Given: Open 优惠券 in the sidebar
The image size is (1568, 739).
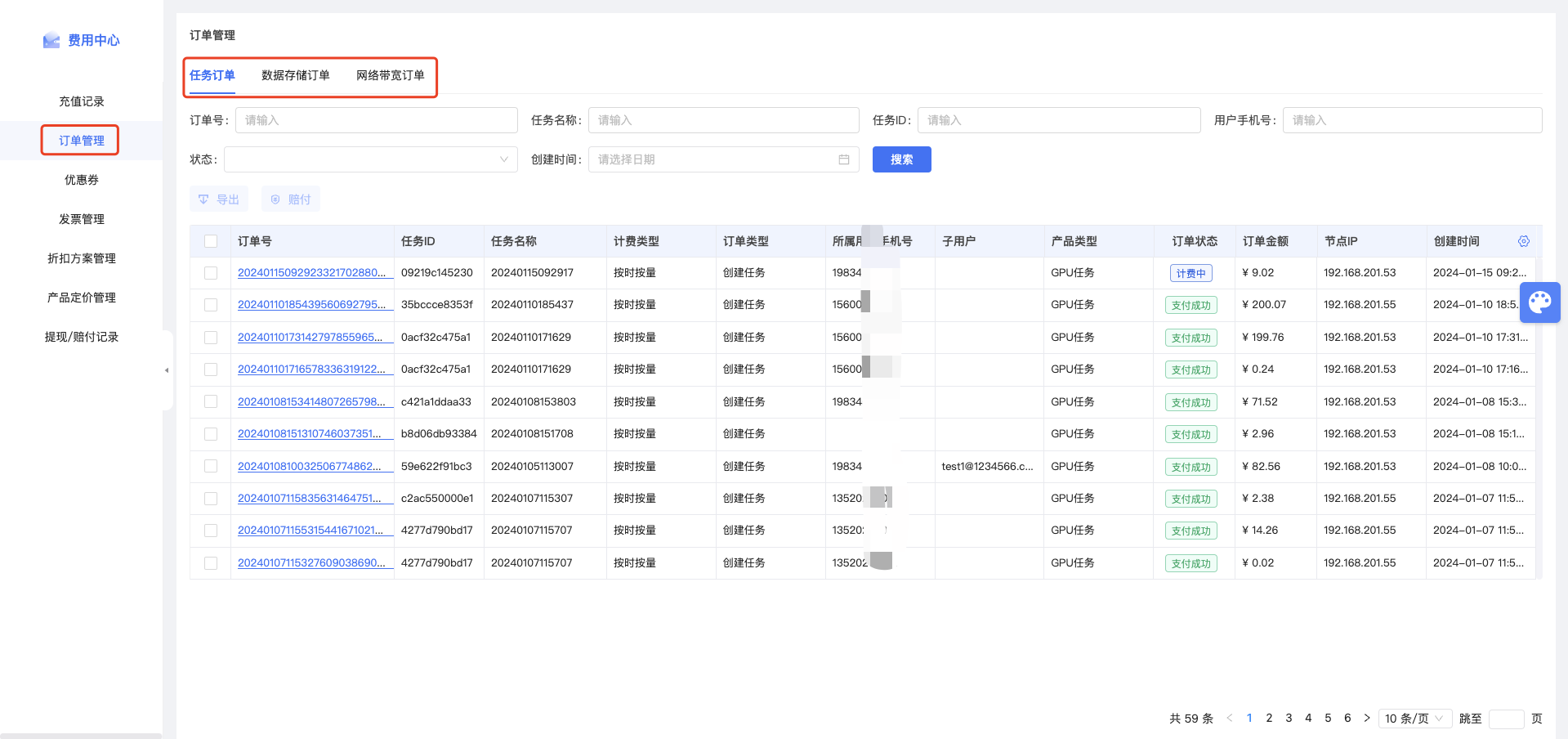Looking at the screenshot, I should point(82,180).
